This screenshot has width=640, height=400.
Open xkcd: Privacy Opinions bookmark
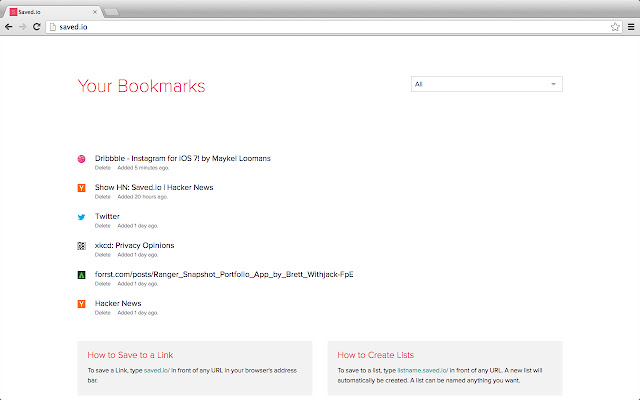click(x=134, y=245)
